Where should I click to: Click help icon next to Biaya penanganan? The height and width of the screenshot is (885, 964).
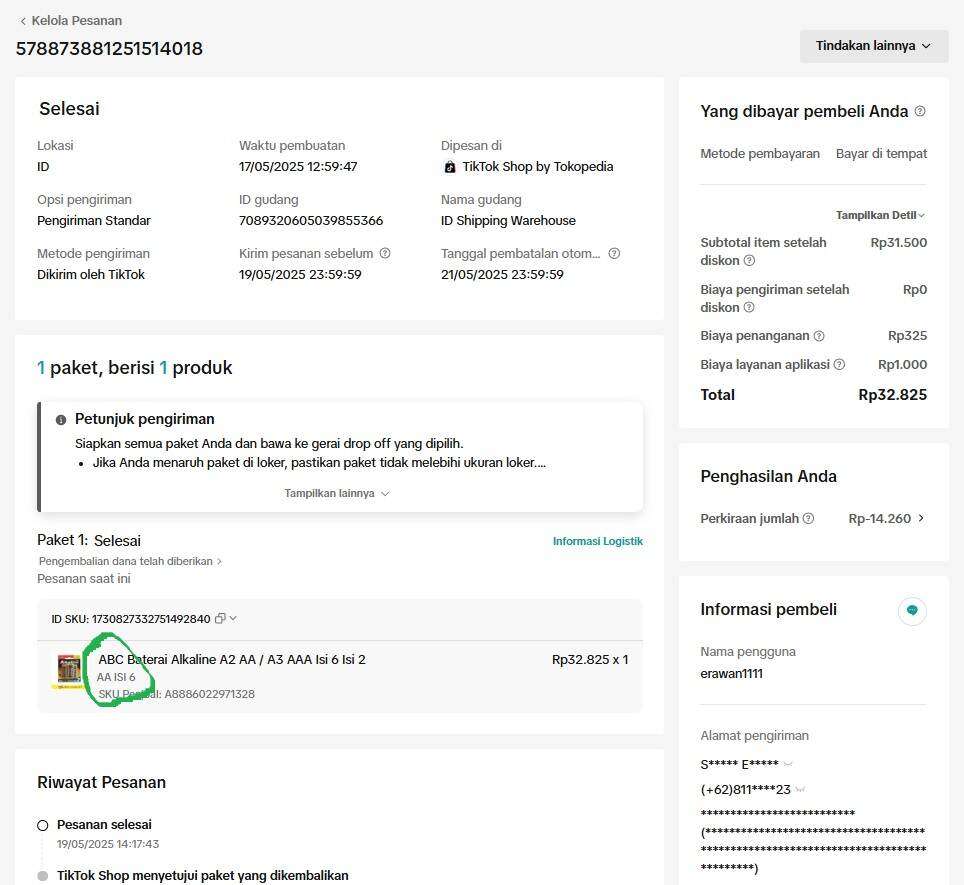[x=819, y=336]
